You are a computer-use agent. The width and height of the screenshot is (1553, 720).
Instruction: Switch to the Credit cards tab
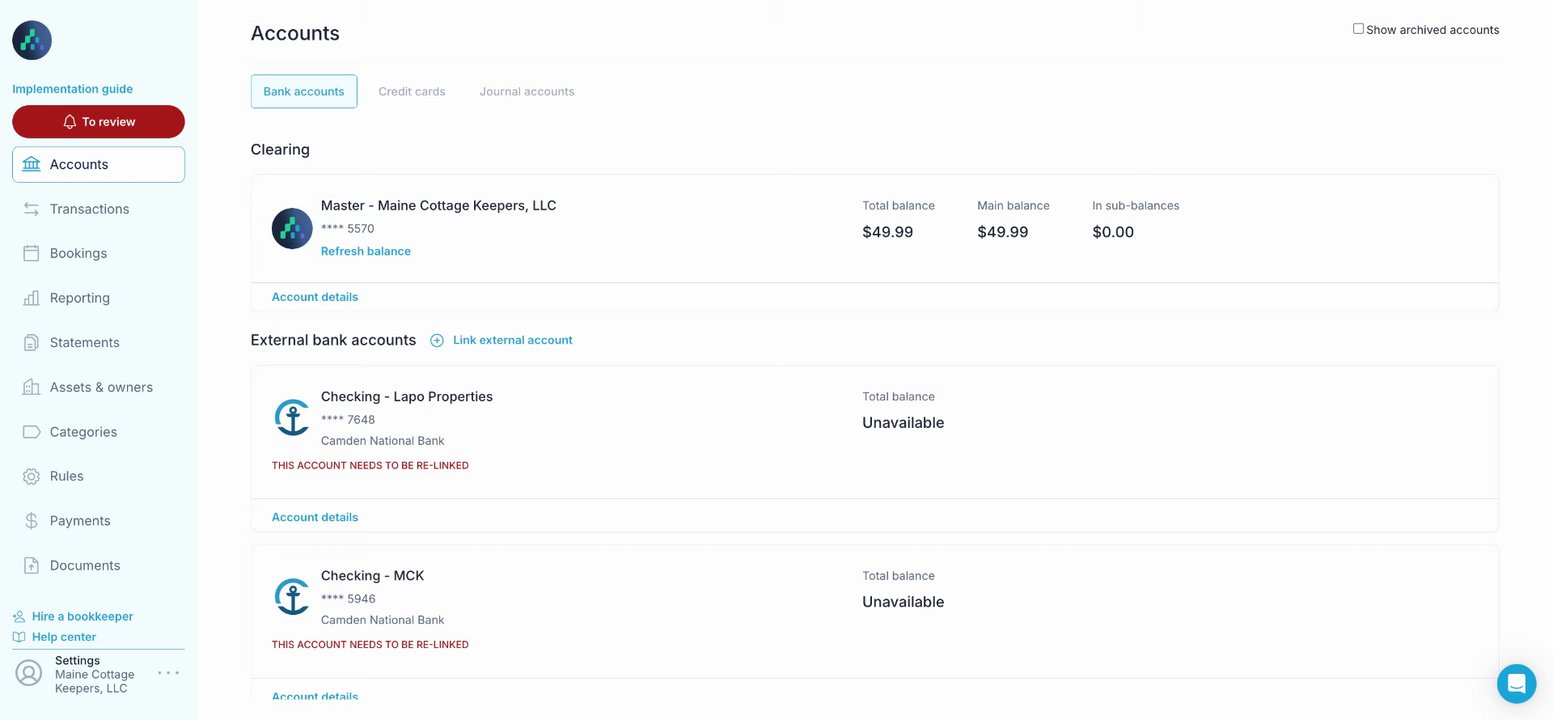pyautogui.click(x=412, y=91)
